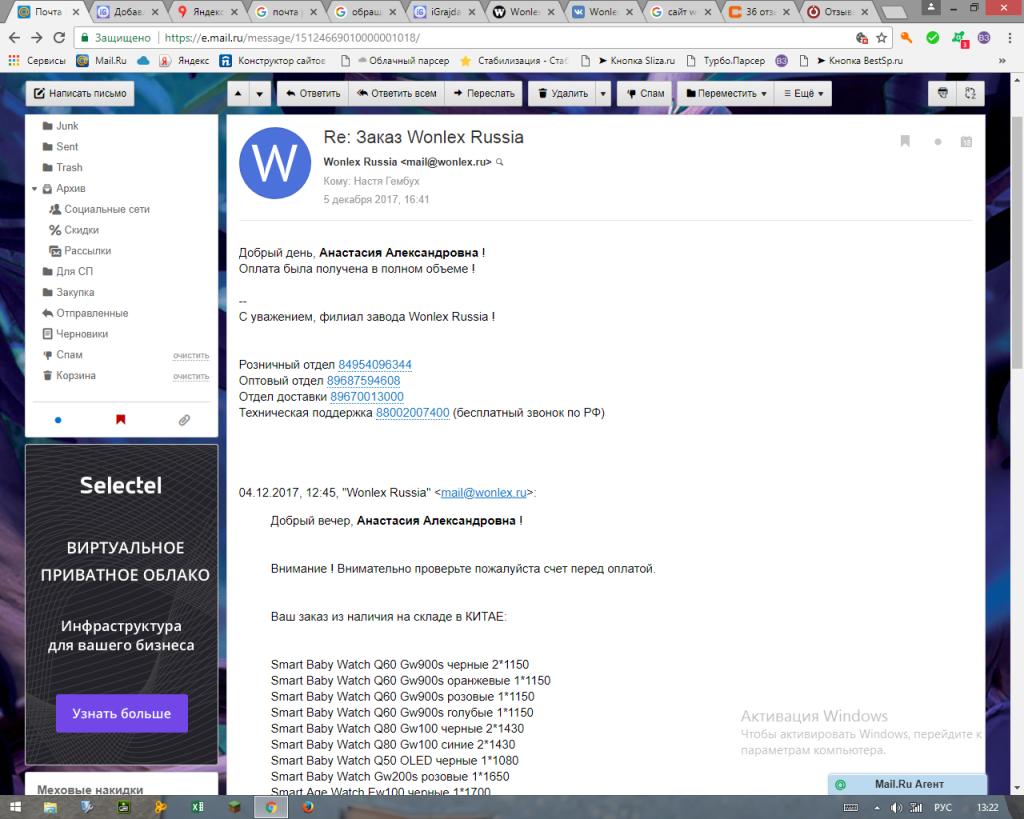
Task: Click delivery phone number 89670013000
Action: coord(367,397)
